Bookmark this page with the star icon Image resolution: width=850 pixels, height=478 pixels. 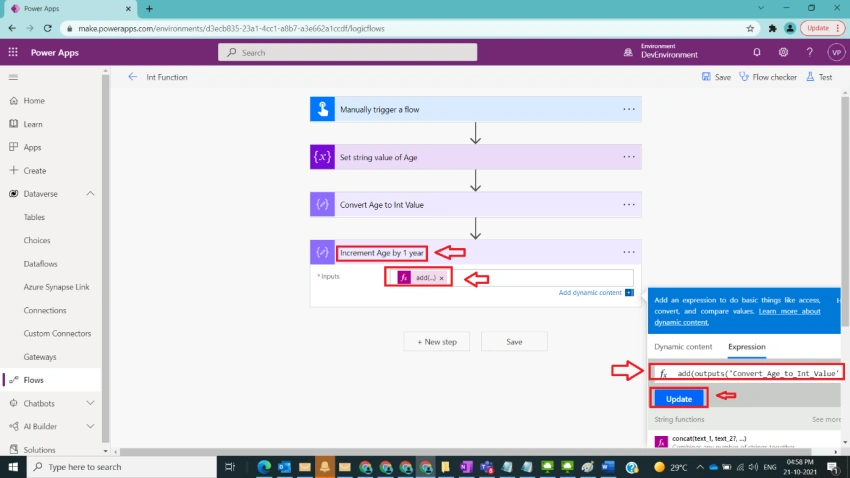pos(750,28)
